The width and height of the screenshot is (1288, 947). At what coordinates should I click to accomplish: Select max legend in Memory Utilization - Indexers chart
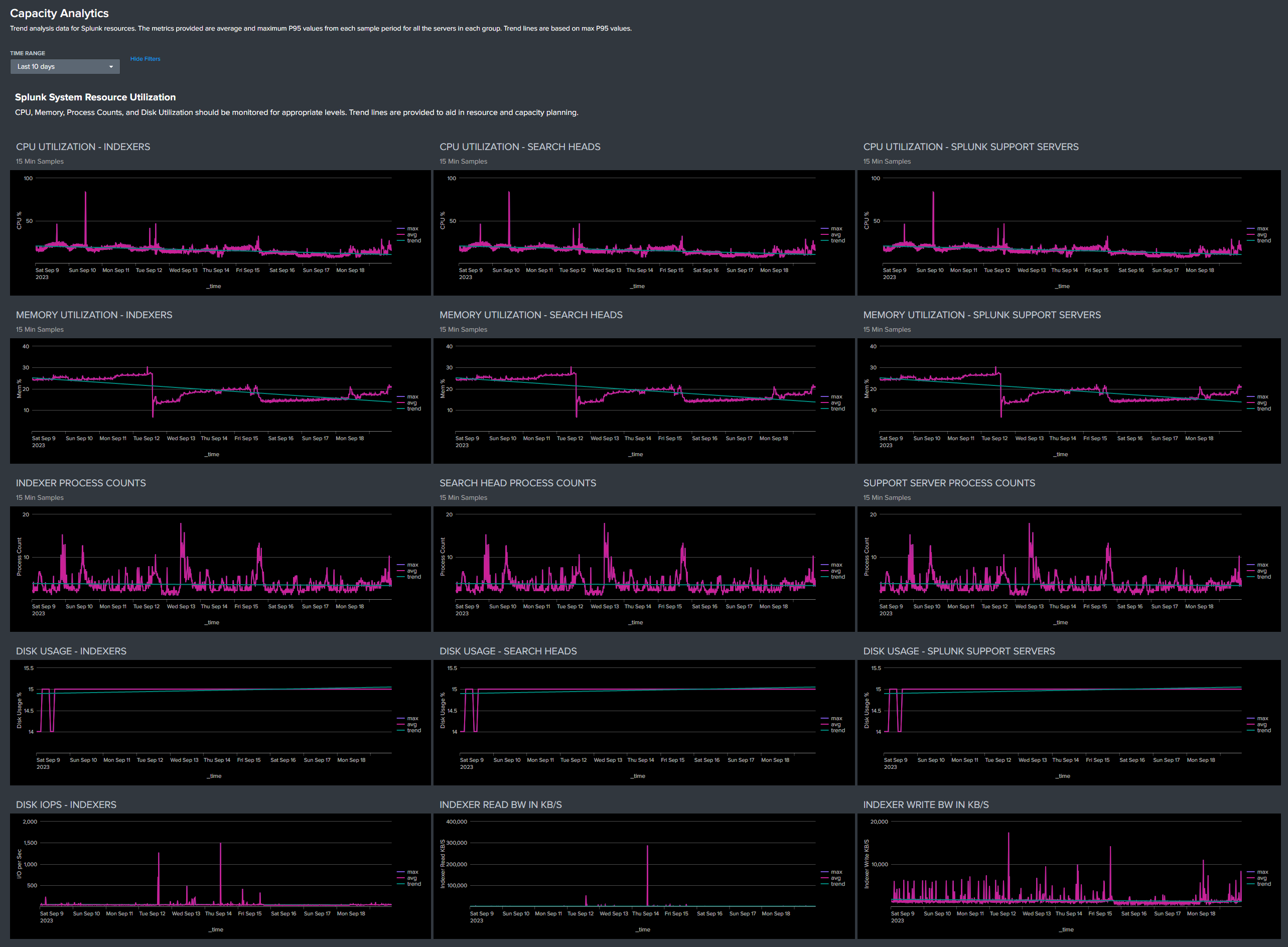pos(407,396)
